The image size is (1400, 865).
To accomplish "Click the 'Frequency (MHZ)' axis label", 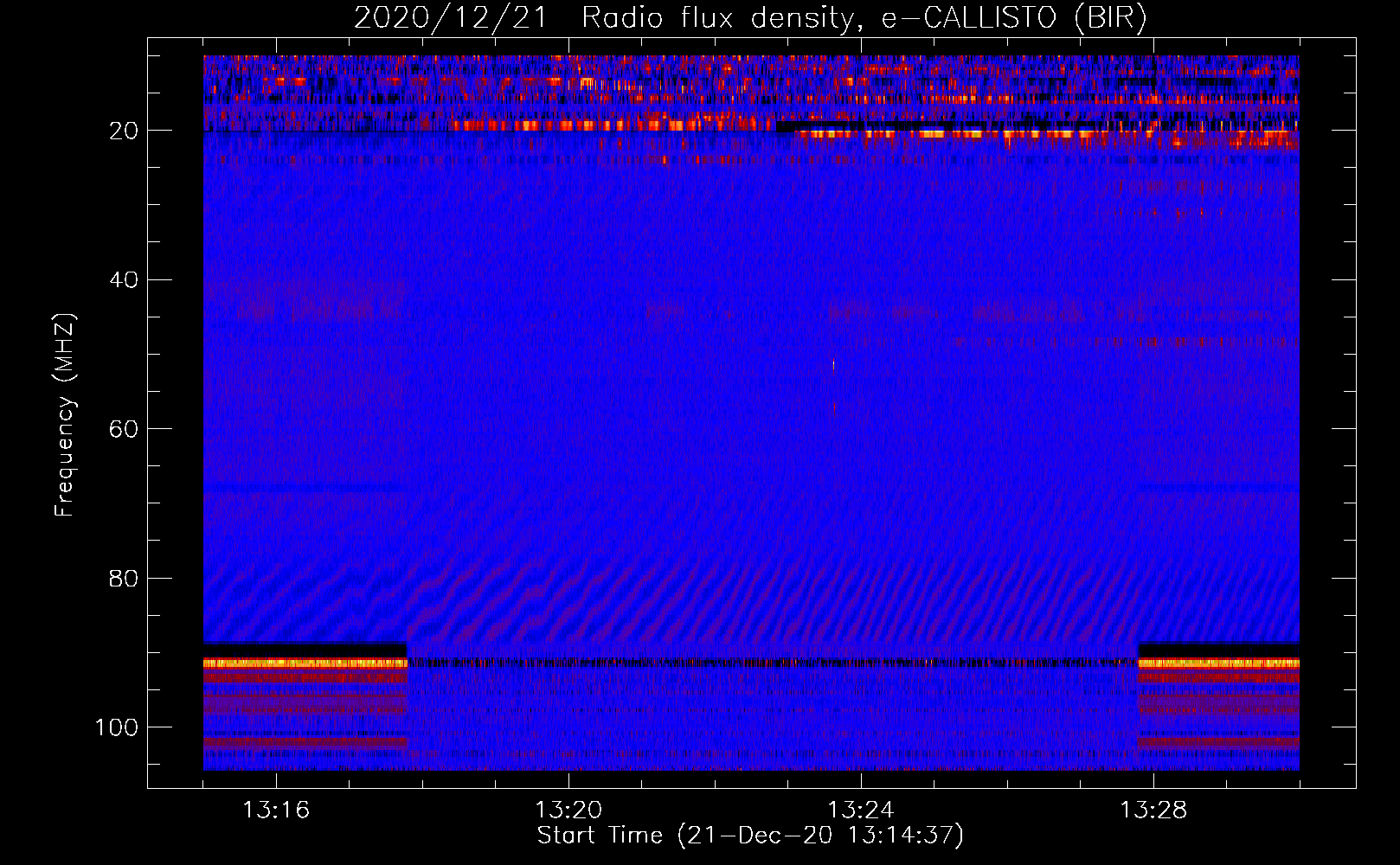I will (65, 414).
